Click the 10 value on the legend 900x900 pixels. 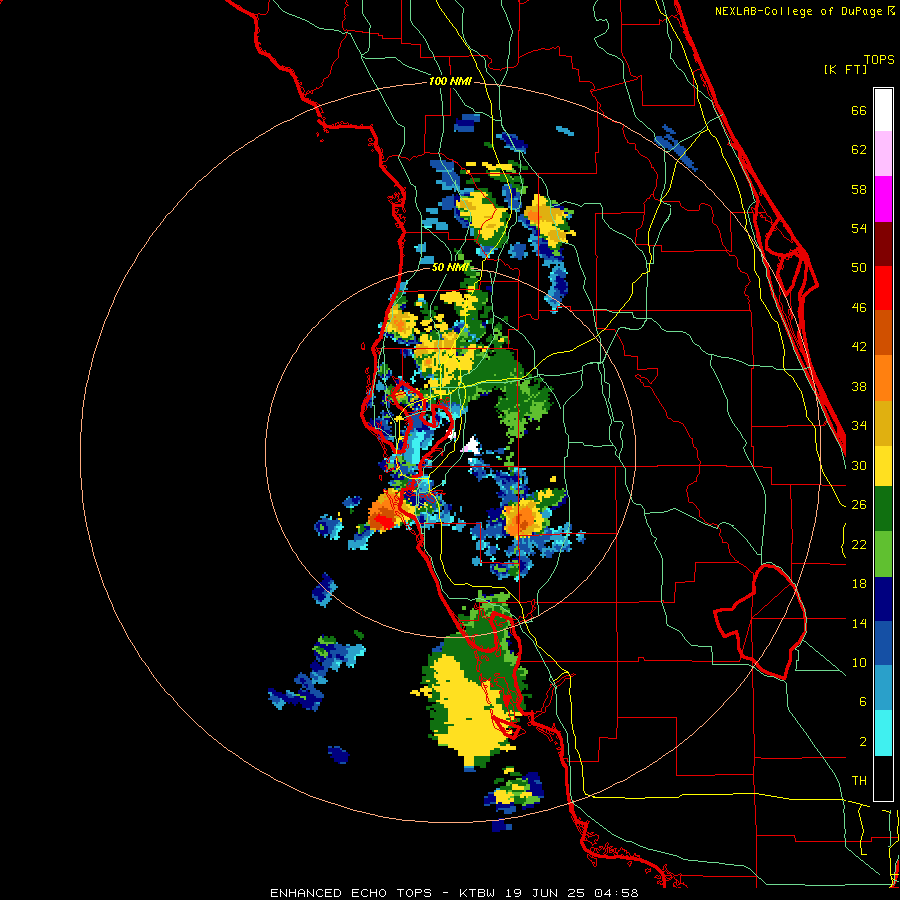[859, 663]
